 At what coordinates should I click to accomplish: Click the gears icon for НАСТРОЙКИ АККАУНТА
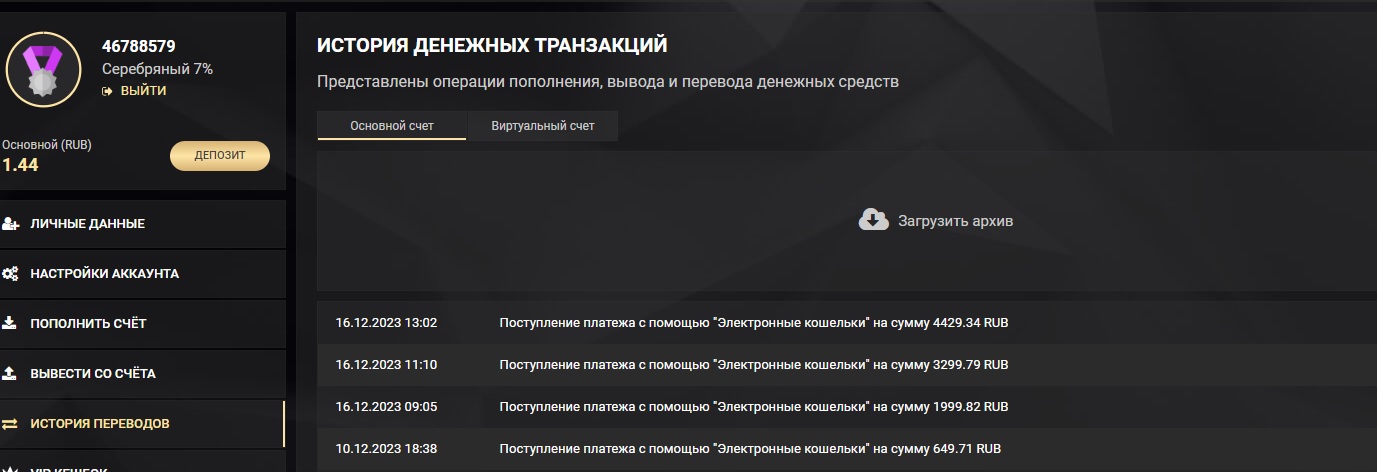coord(10,274)
